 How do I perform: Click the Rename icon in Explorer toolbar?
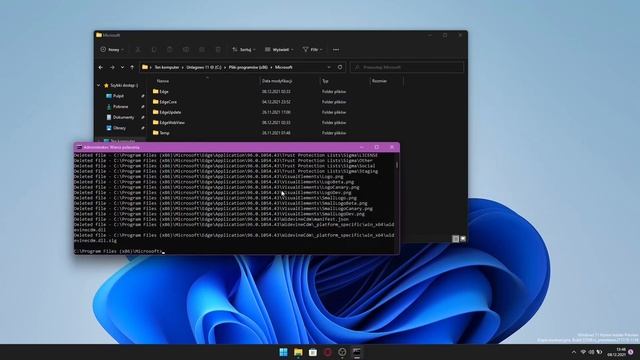(186, 49)
